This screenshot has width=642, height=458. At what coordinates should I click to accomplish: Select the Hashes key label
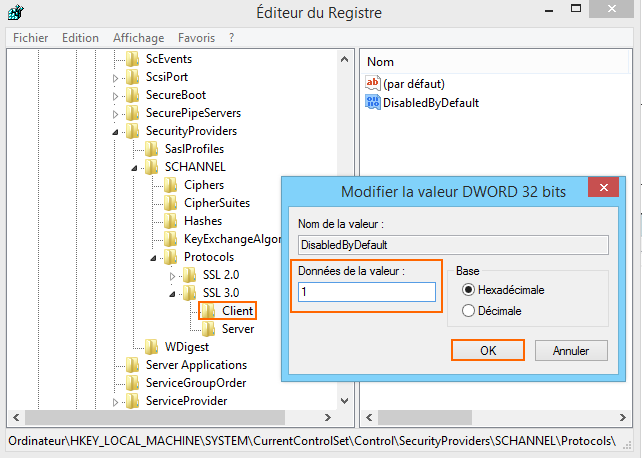tap(203, 221)
